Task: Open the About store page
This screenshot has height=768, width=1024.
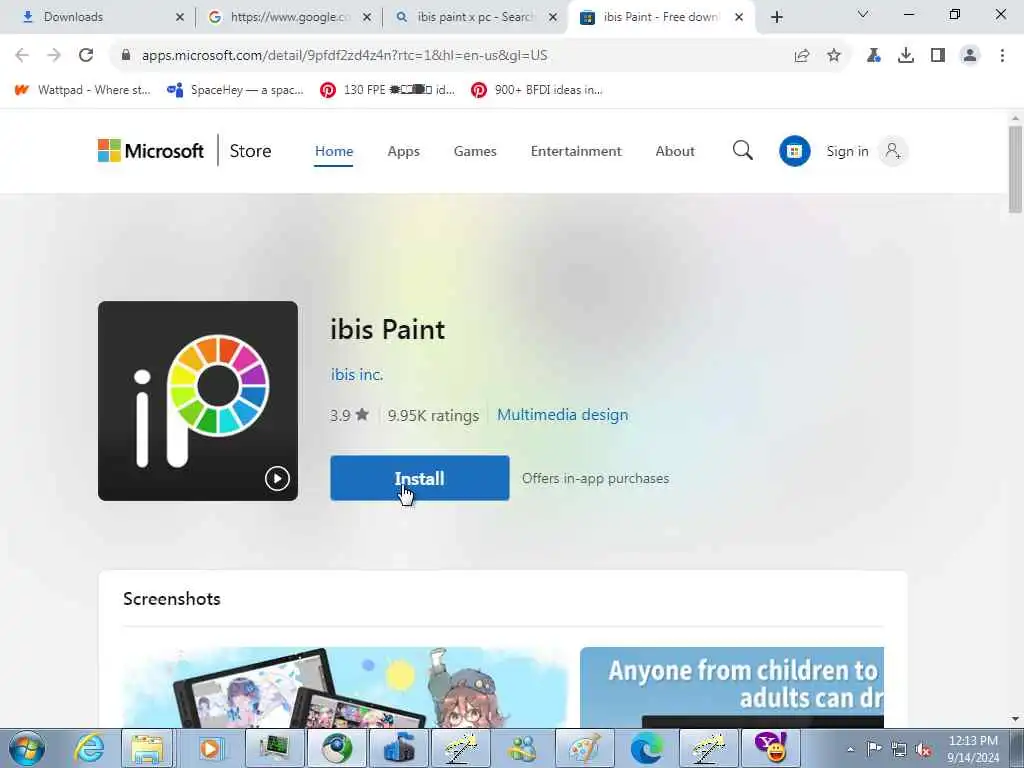Action: (675, 151)
